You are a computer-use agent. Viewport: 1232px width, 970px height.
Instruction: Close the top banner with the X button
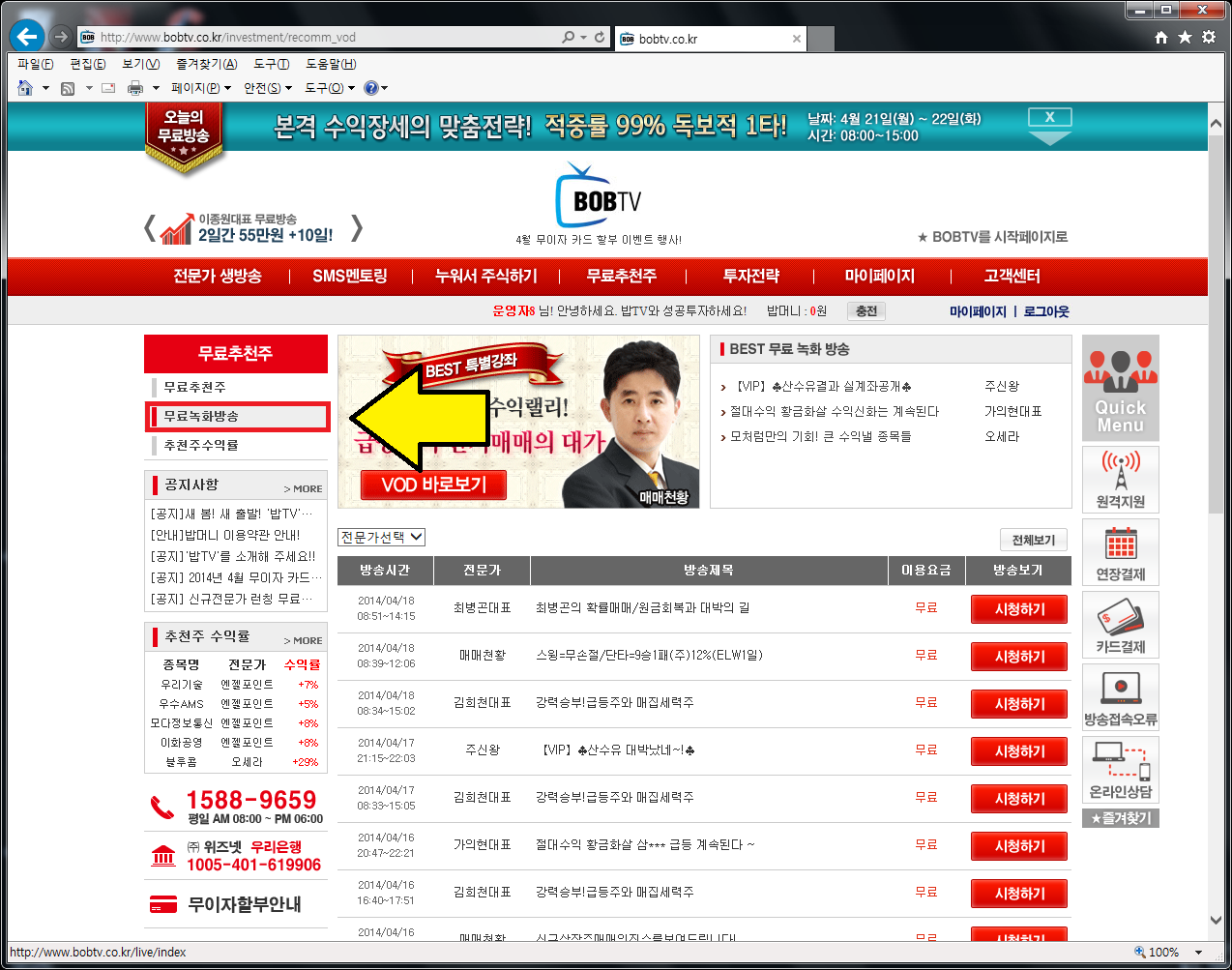[1049, 117]
